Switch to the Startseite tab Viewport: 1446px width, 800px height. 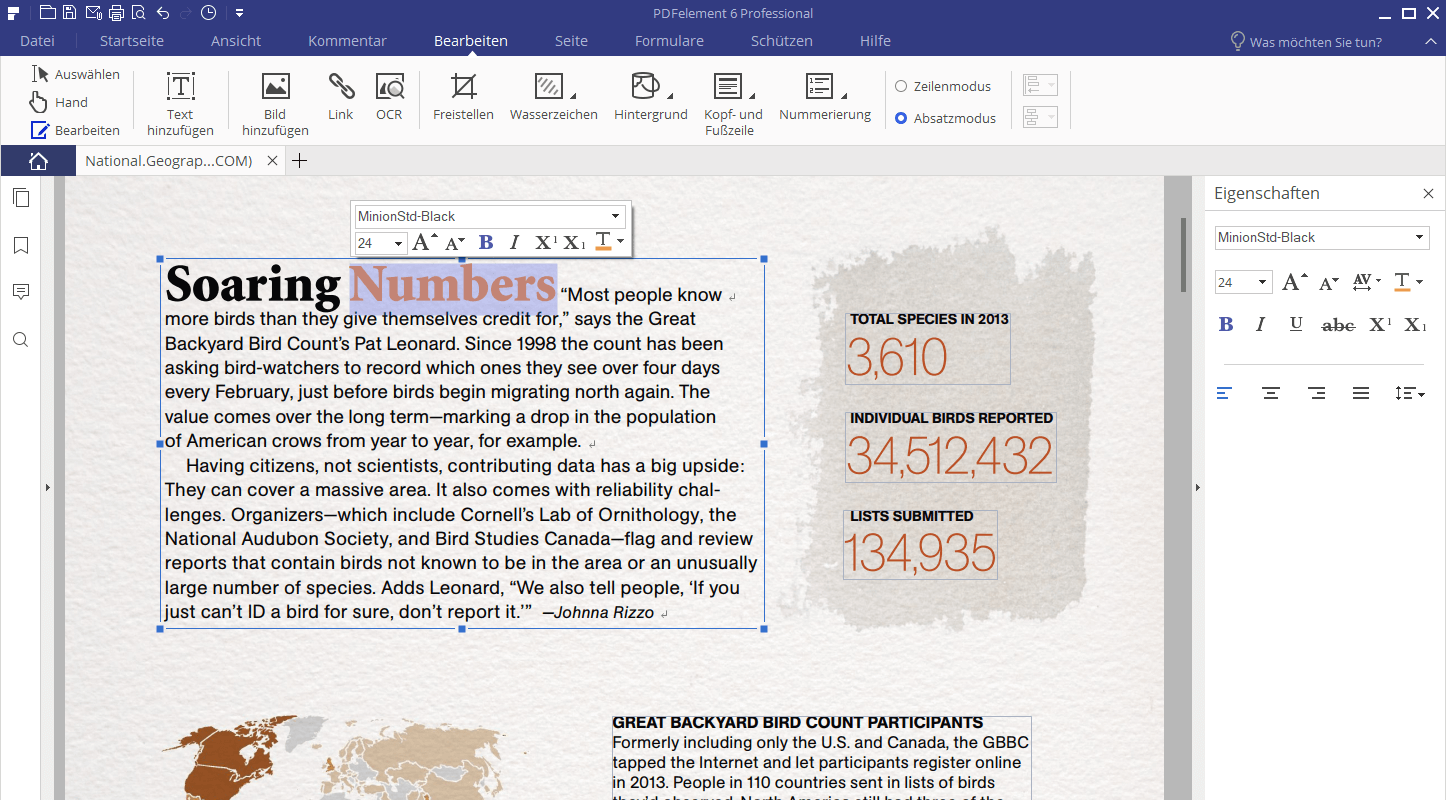(x=132, y=41)
